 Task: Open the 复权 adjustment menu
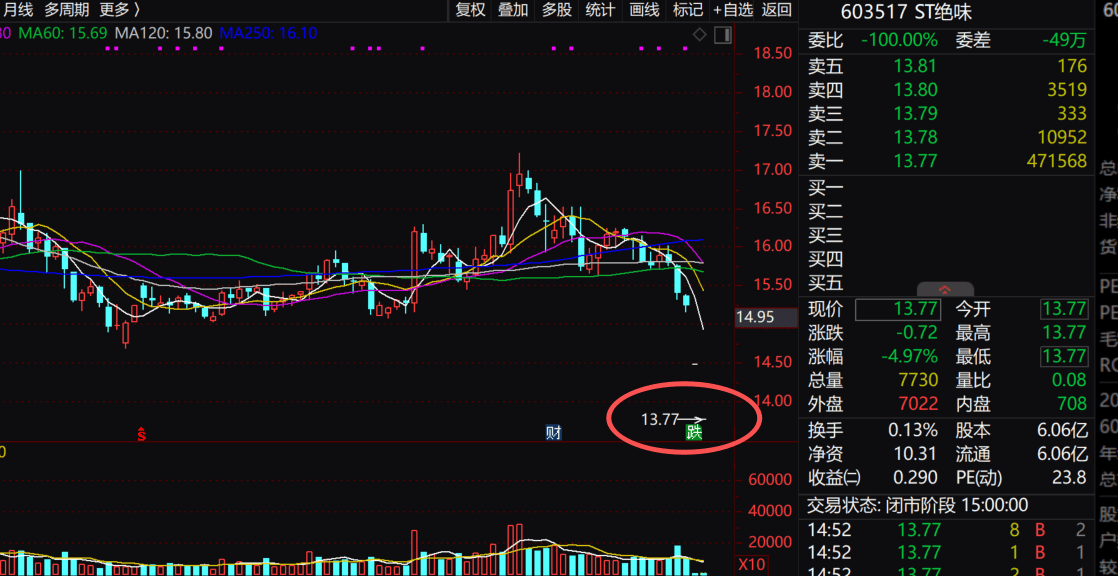470,10
